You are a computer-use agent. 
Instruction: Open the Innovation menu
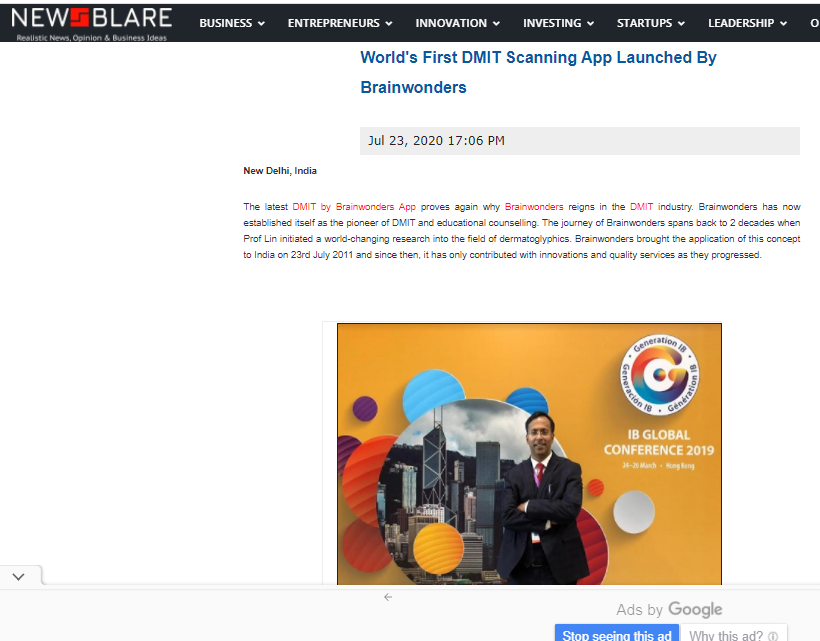pyautogui.click(x=458, y=24)
